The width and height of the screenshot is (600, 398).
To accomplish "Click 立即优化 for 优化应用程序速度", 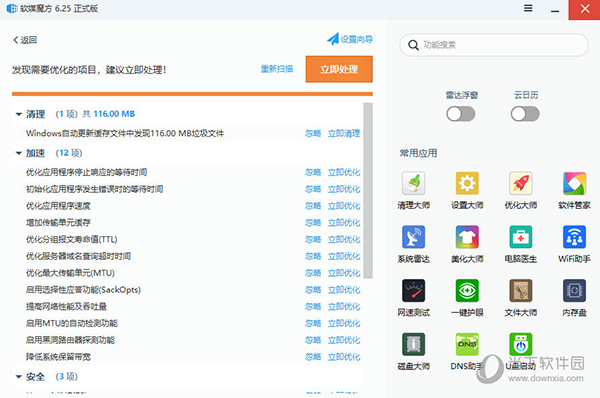I will pos(344,206).
